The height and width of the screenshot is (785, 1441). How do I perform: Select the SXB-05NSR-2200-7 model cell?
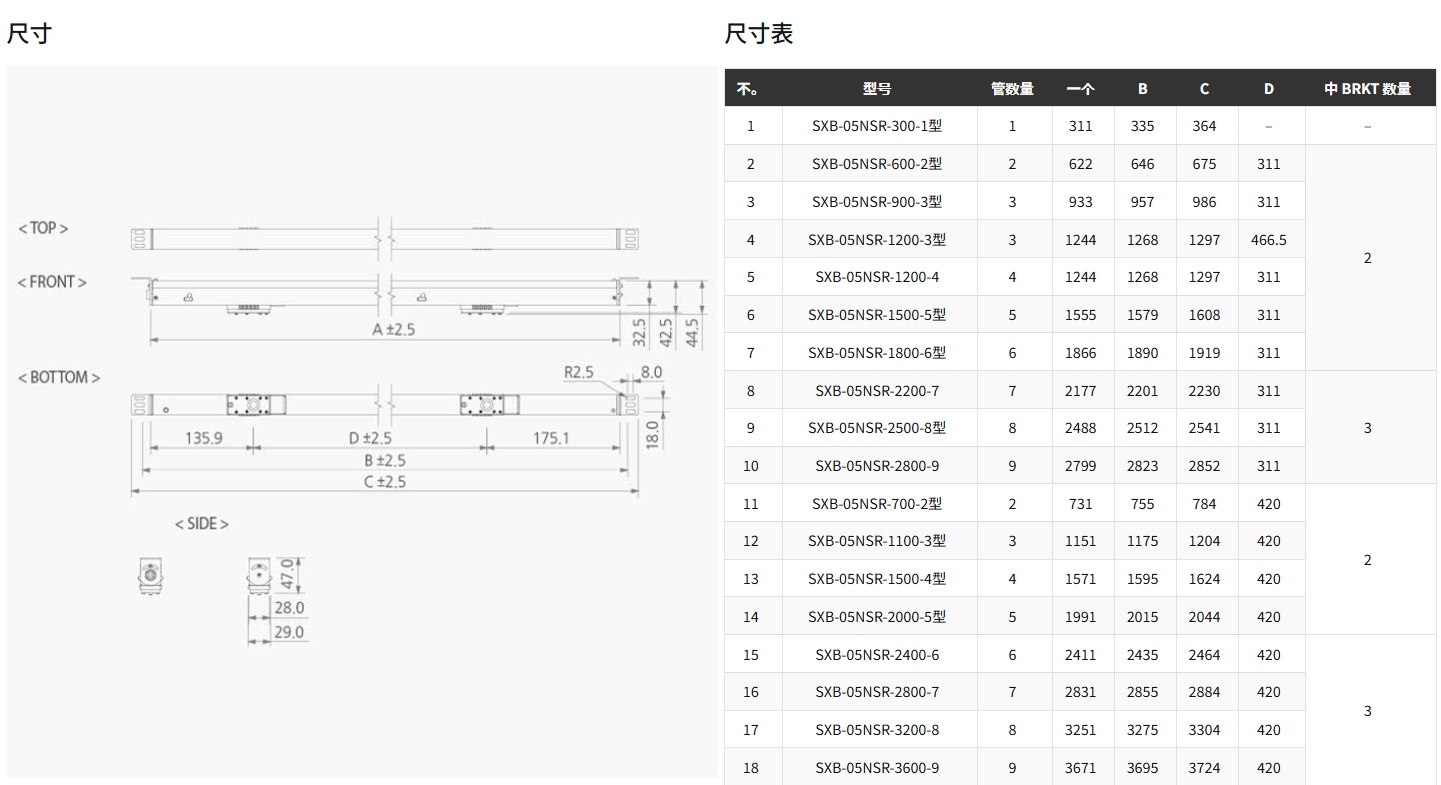tap(877, 391)
